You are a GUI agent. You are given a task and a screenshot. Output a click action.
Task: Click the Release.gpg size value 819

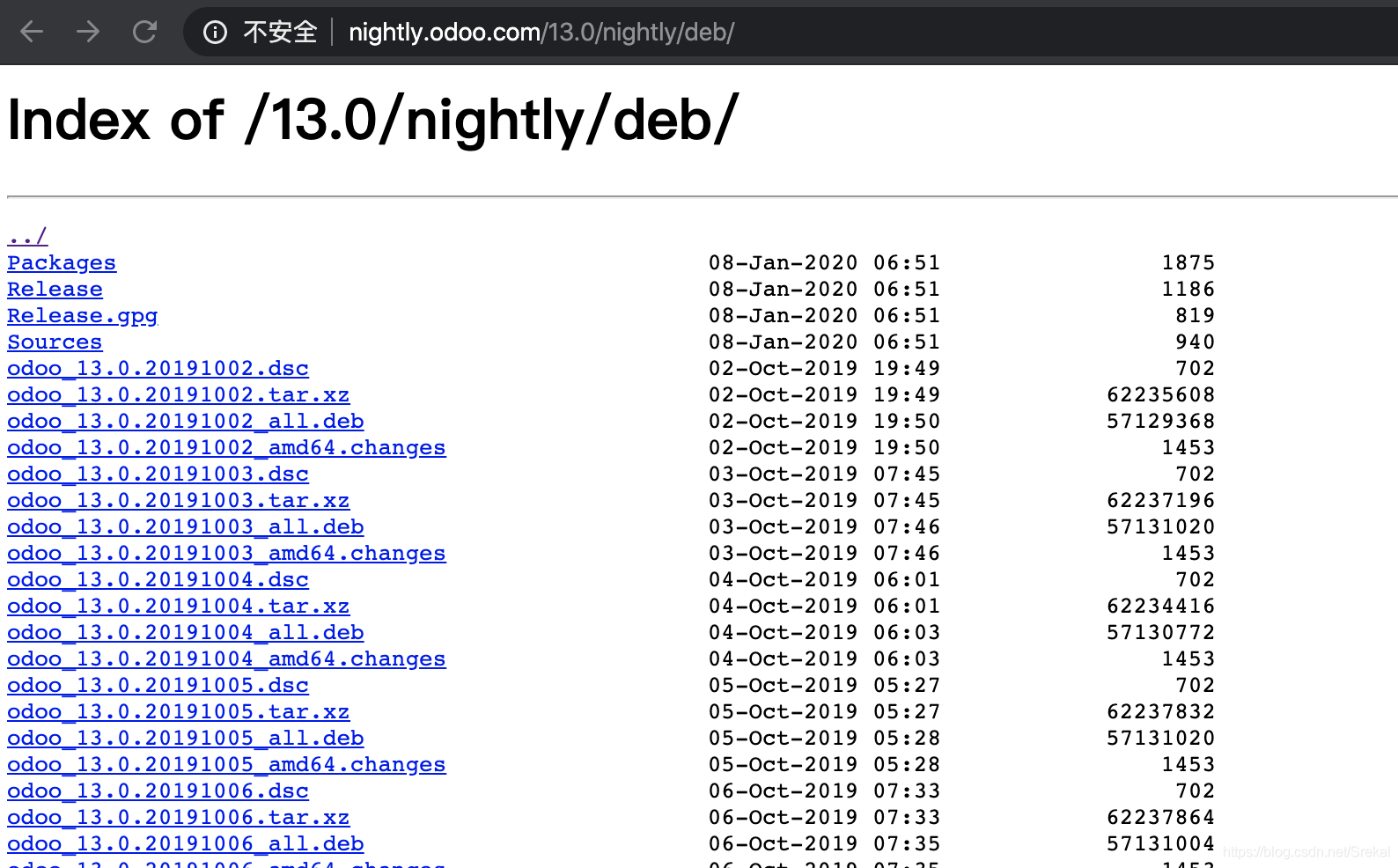[1195, 315]
